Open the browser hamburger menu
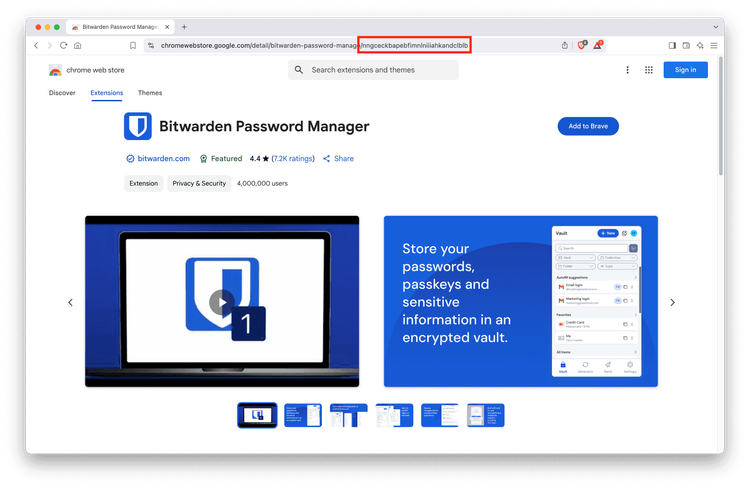The image size is (750, 488). click(x=714, y=45)
